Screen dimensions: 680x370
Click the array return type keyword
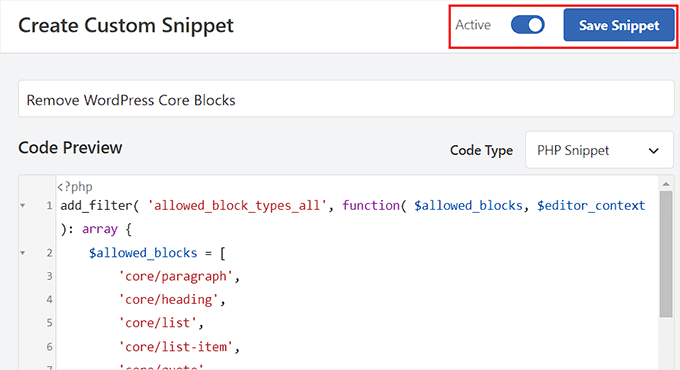tap(100, 229)
